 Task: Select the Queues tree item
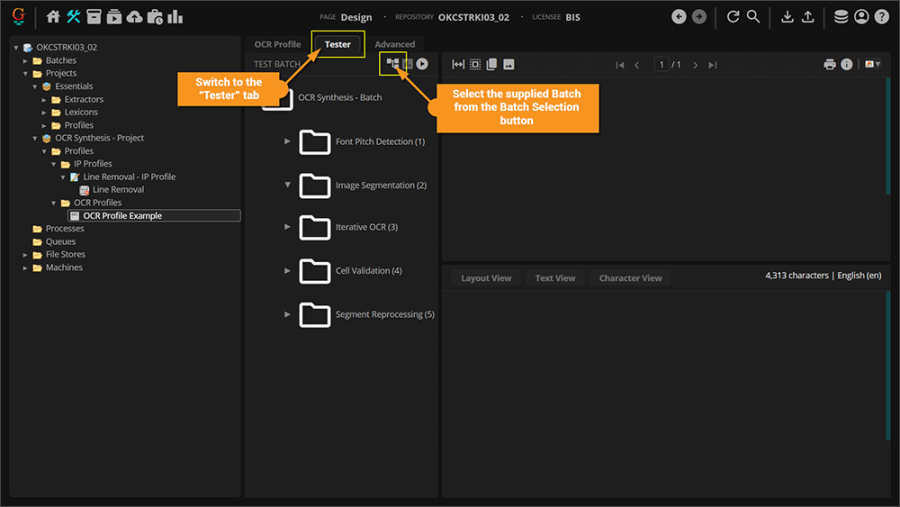pyautogui.click(x=60, y=242)
